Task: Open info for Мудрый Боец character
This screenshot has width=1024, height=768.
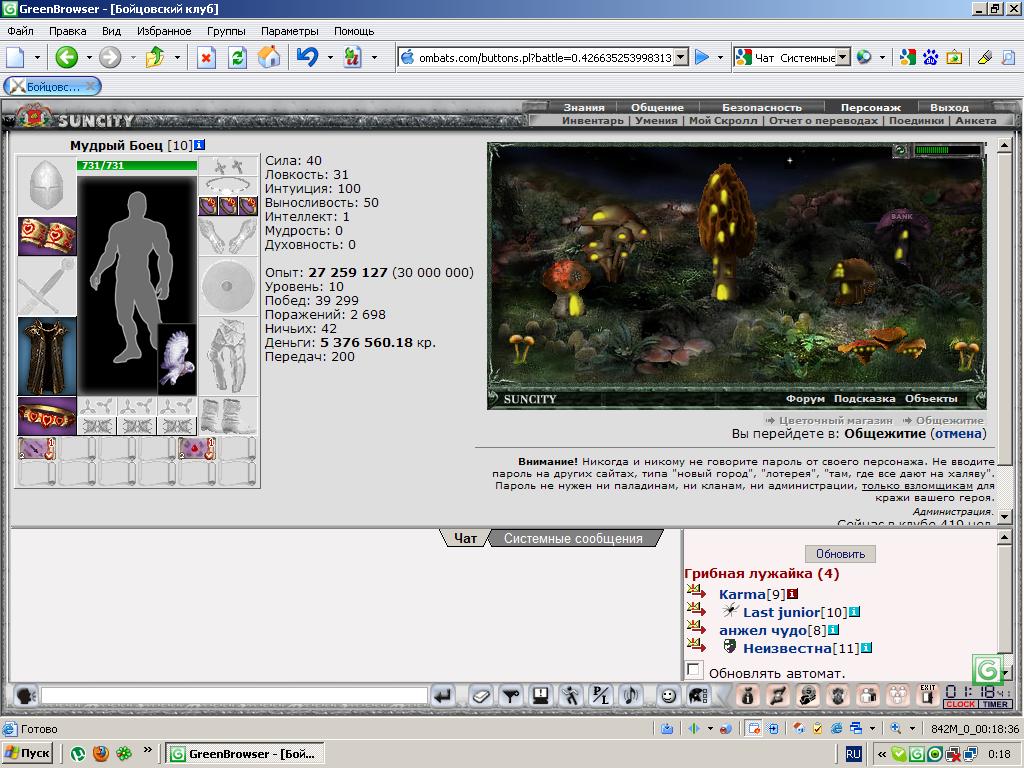Action: (200, 145)
